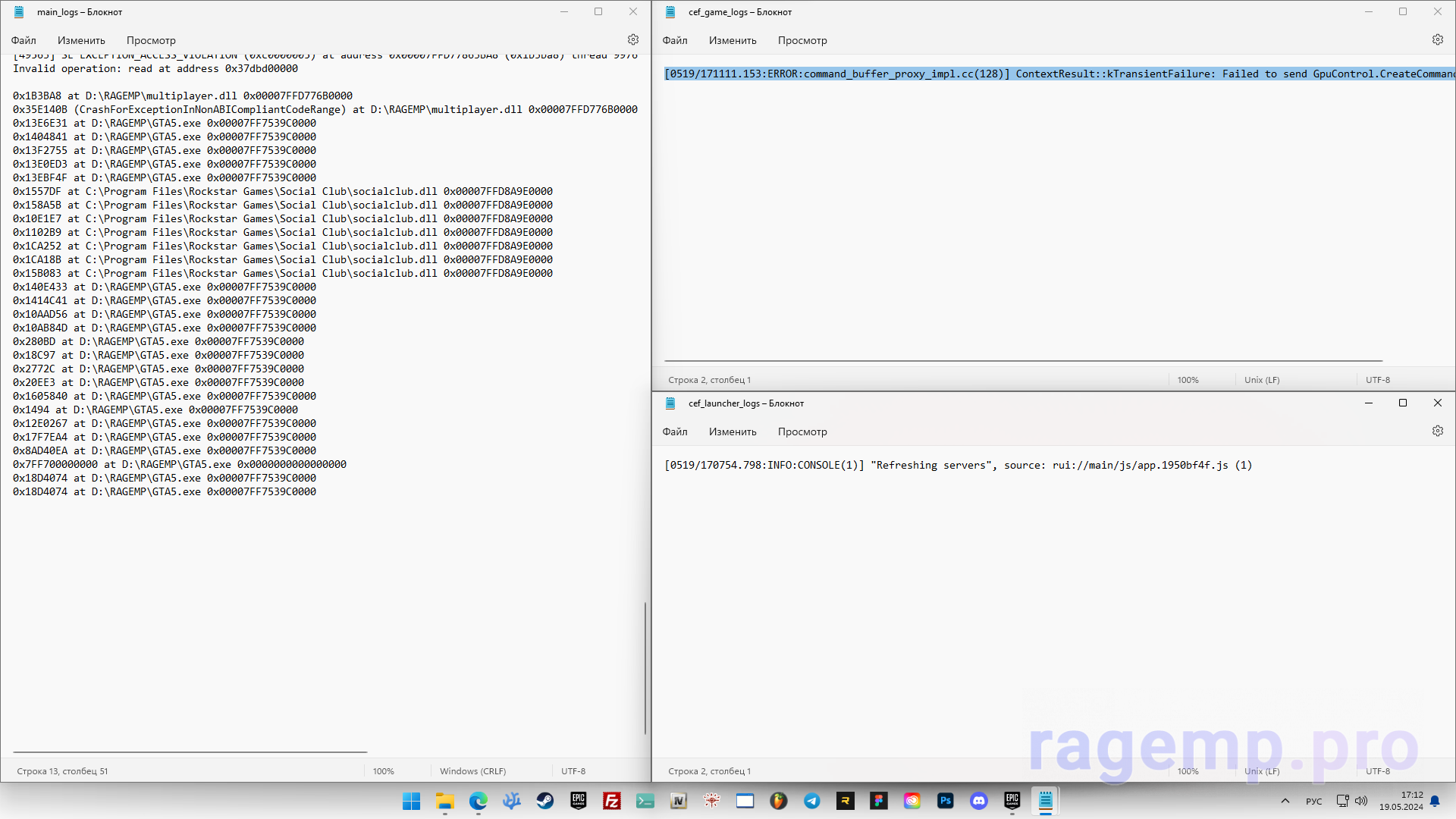Viewport: 1456px width, 819px height.
Task: Open Изменить menu in main_logs Notepad
Action: pyautogui.click(x=81, y=40)
